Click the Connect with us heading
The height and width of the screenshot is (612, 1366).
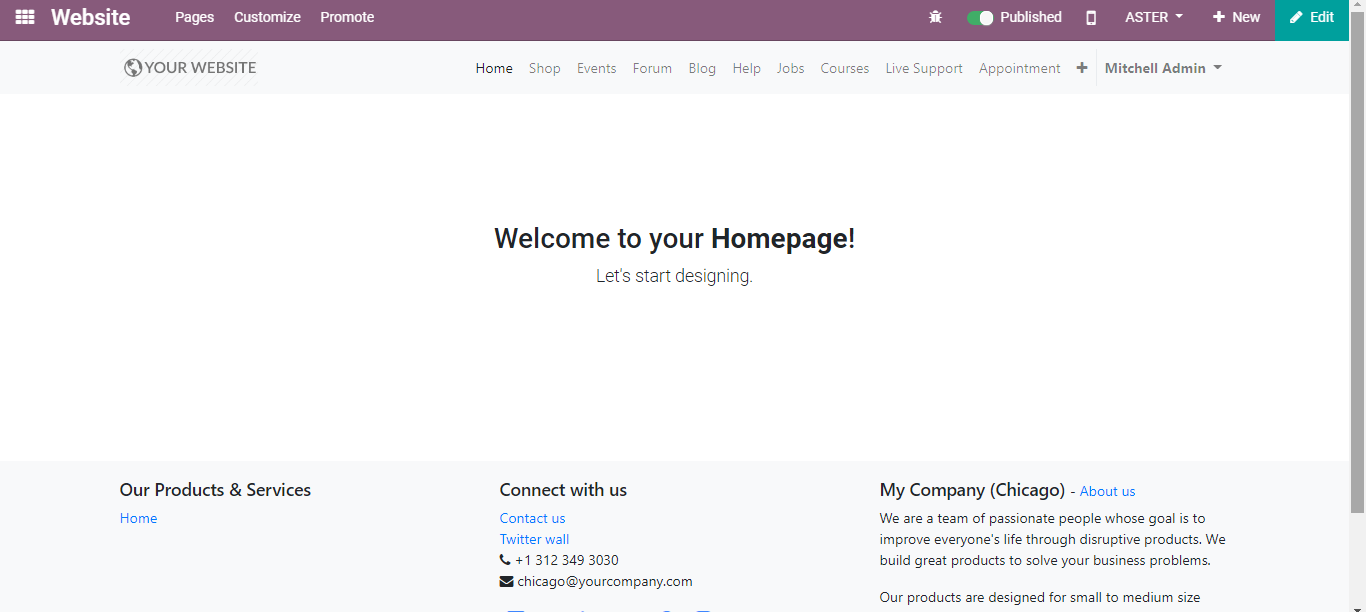coord(563,490)
